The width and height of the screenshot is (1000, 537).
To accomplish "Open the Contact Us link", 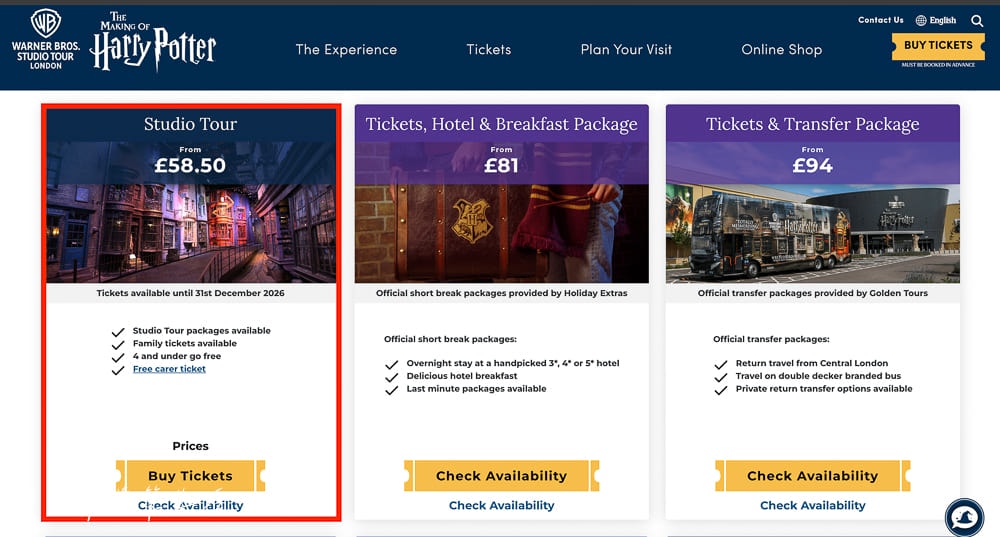I will [x=881, y=20].
